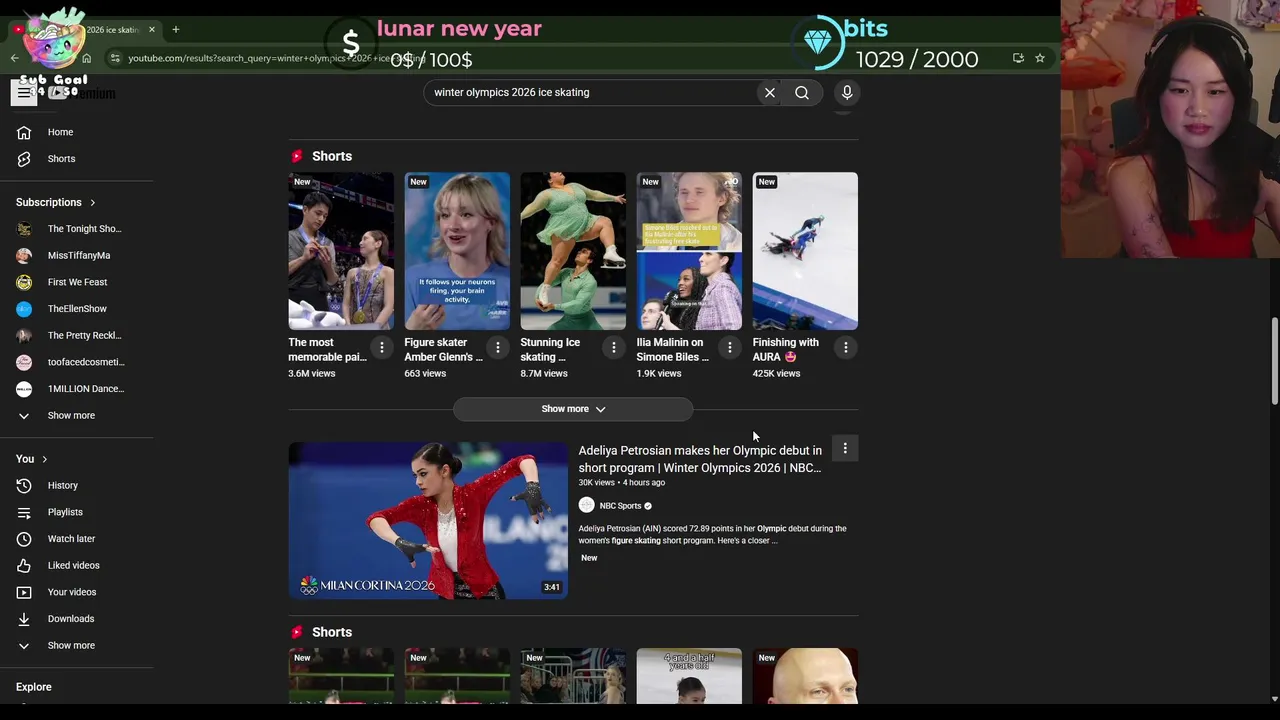Open options menu for Adeliya Petrosian video
The image size is (1280, 720).
click(x=845, y=449)
